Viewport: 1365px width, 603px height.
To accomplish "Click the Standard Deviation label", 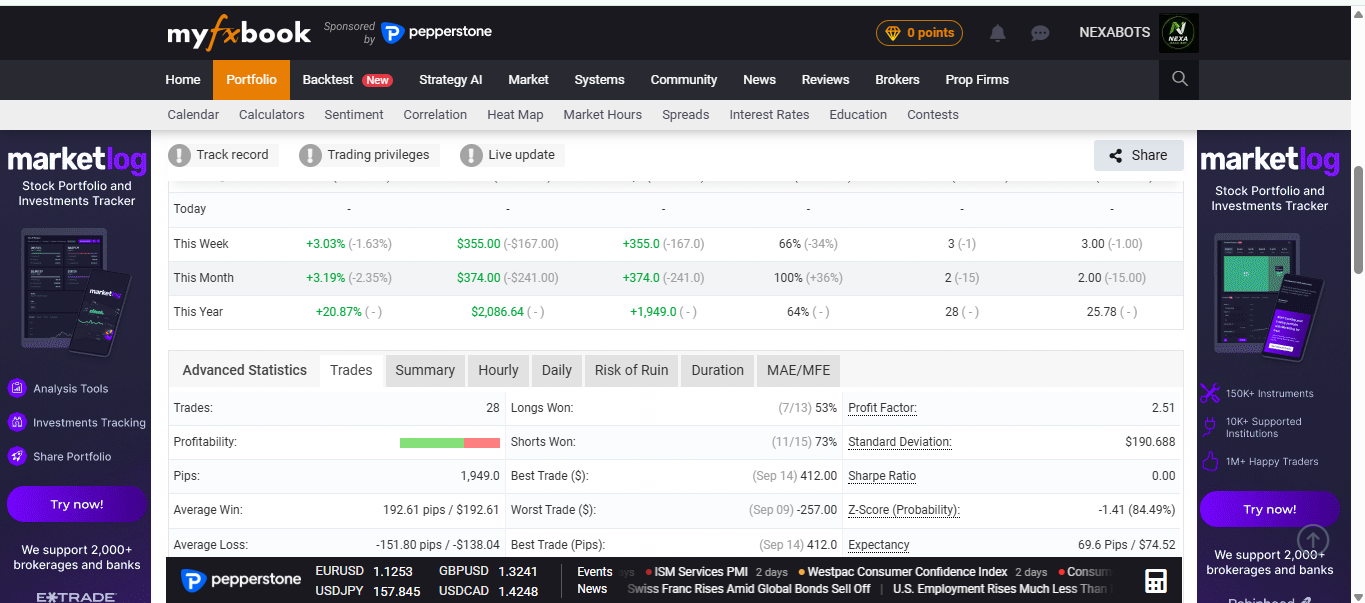I will click(900, 442).
